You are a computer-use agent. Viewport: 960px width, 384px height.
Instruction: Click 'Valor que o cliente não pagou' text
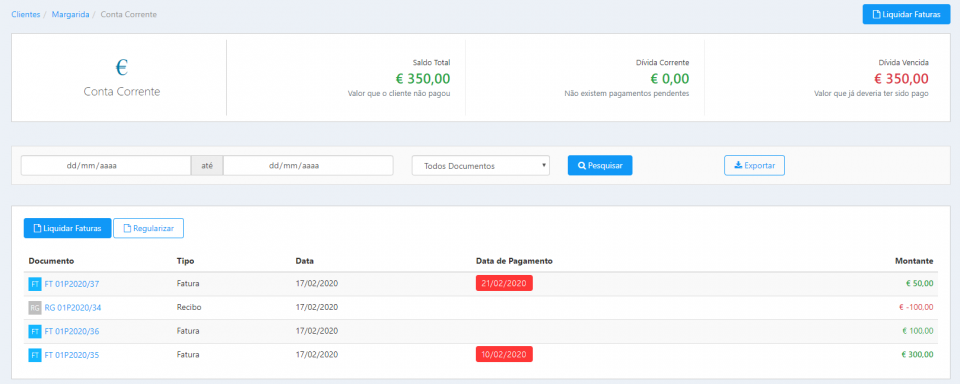tap(400, 94)
